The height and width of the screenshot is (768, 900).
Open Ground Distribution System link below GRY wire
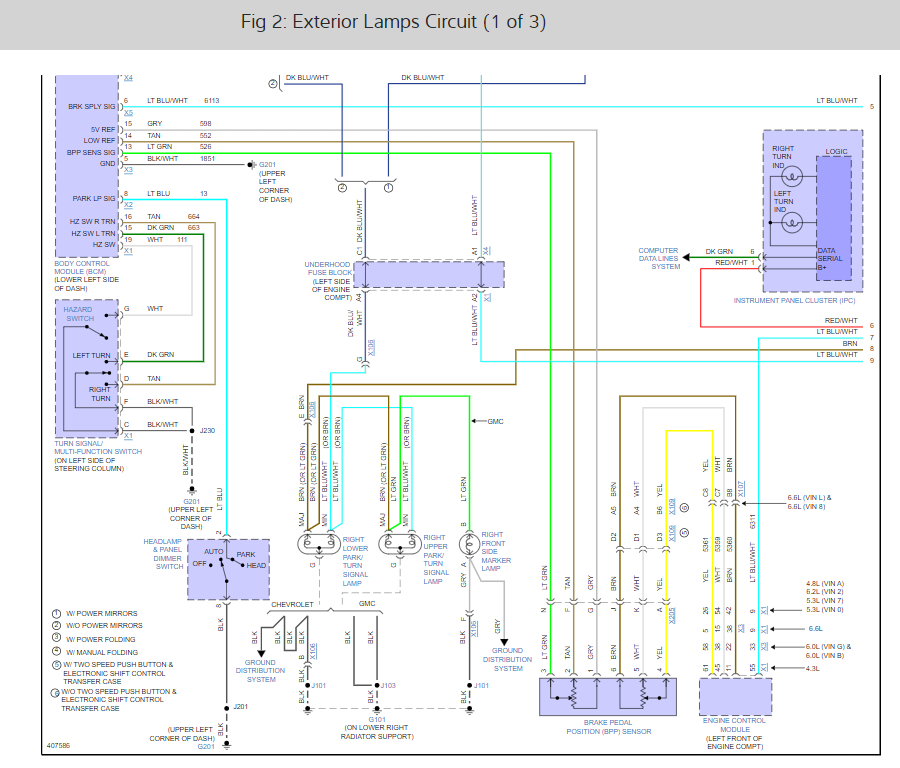(x=507, y=660)
